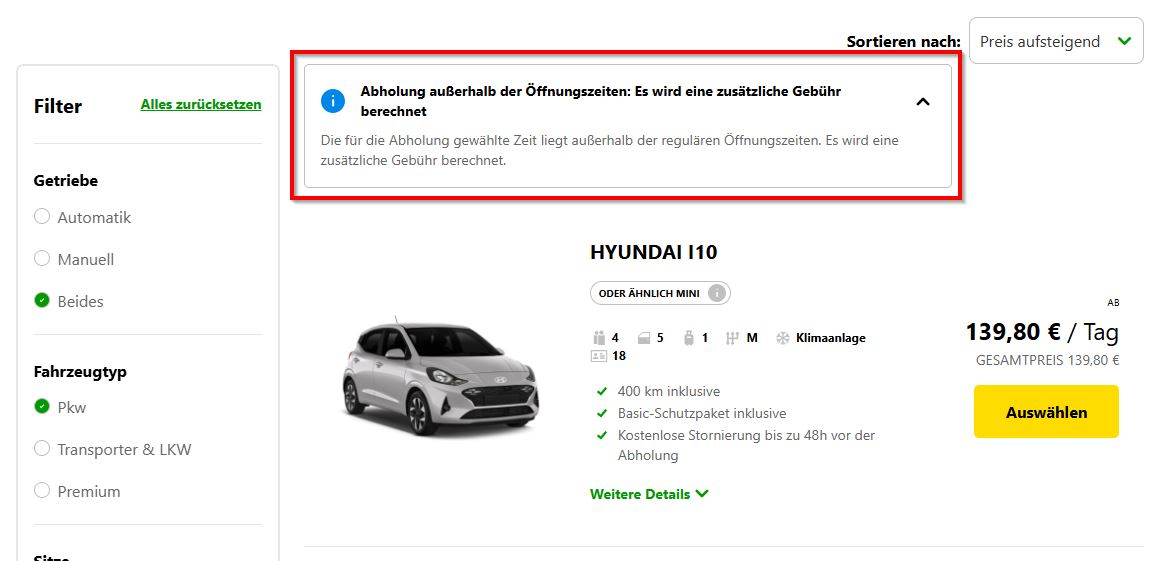Expand Weitere Details for Hyundai I10
Screen dimensions: 1172x561
pos(649,494)
